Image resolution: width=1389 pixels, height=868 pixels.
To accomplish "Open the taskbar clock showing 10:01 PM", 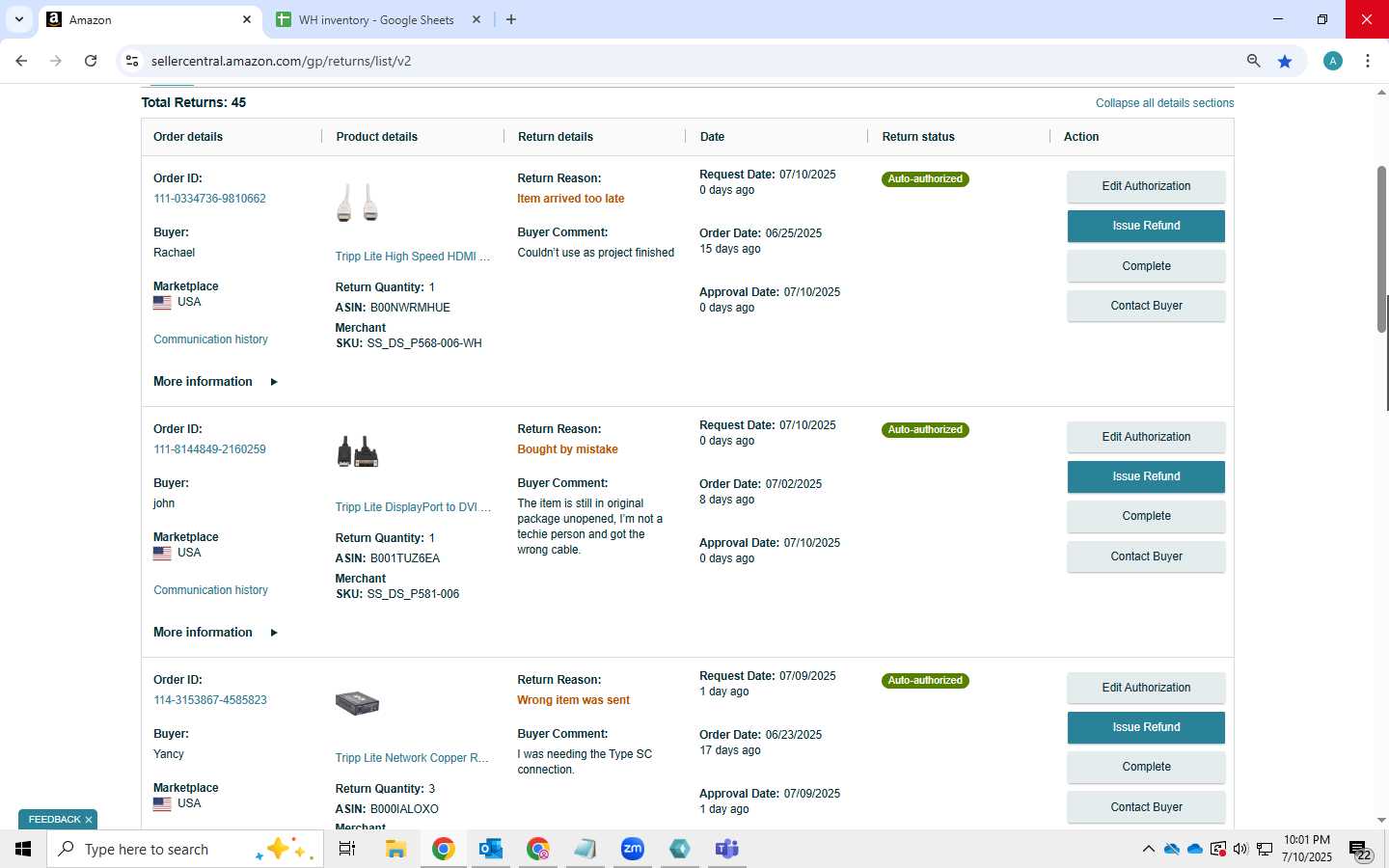I will pyautogui.click(x=1307, y=849).
